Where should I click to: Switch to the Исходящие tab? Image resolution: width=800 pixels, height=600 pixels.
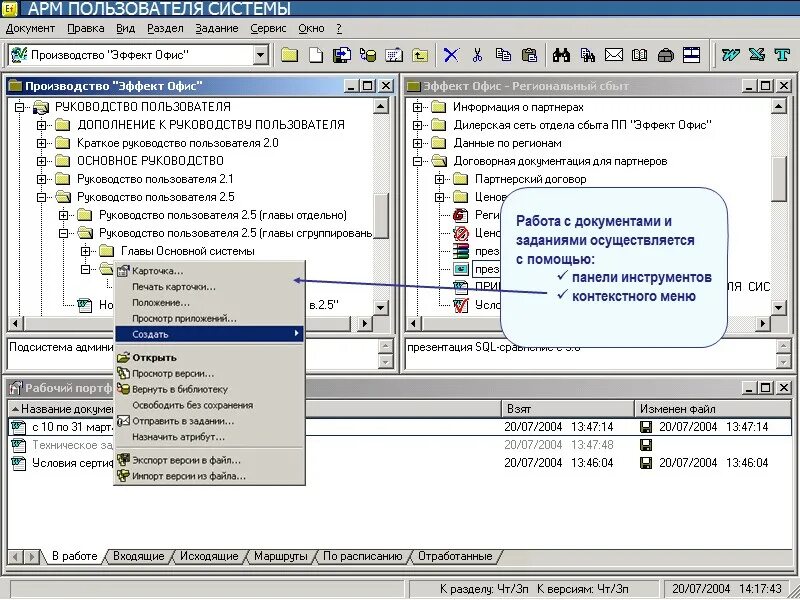209,556
